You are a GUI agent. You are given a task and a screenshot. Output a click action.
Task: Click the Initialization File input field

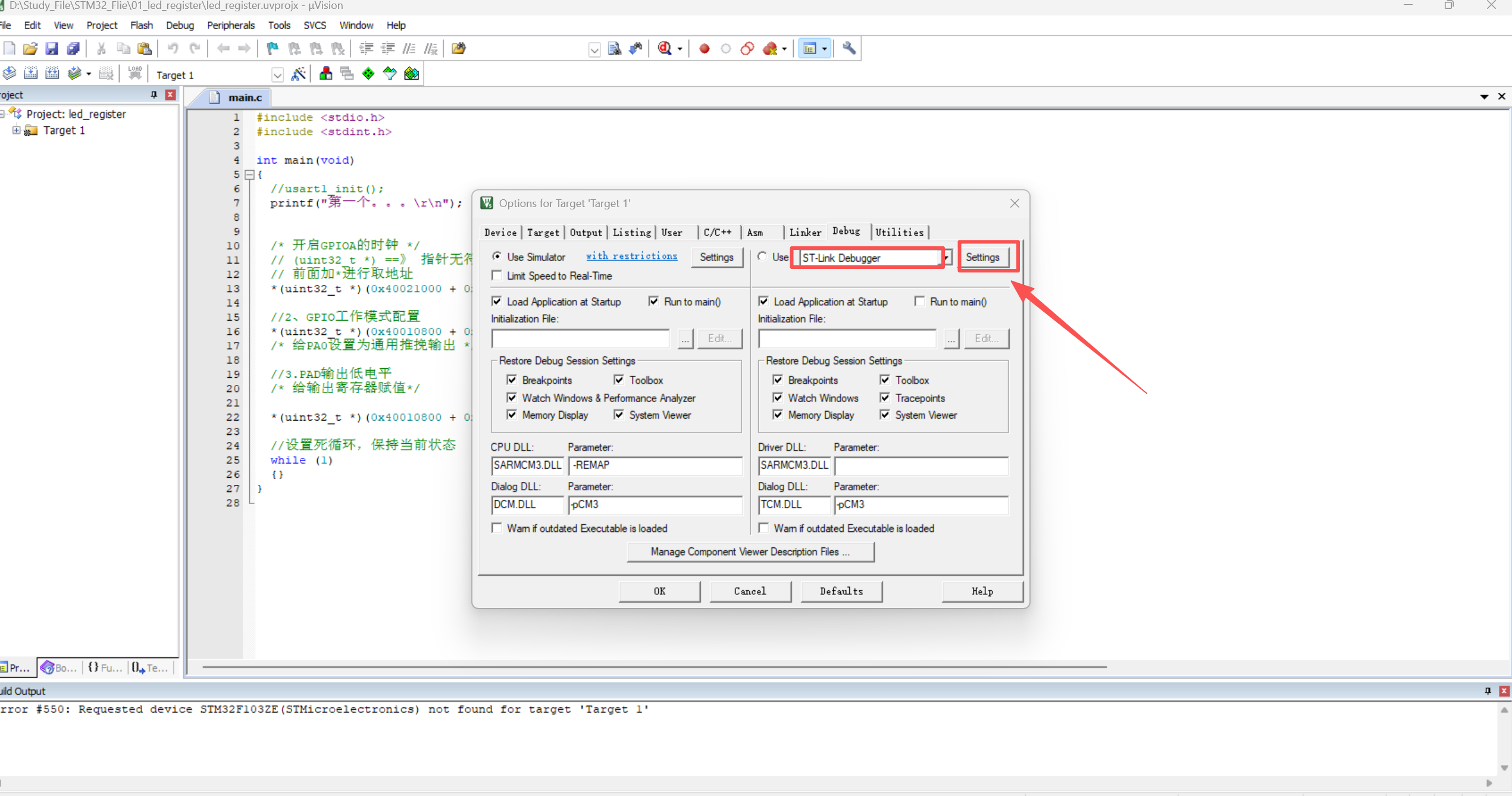pyautogui.click(x=580, y=338)
